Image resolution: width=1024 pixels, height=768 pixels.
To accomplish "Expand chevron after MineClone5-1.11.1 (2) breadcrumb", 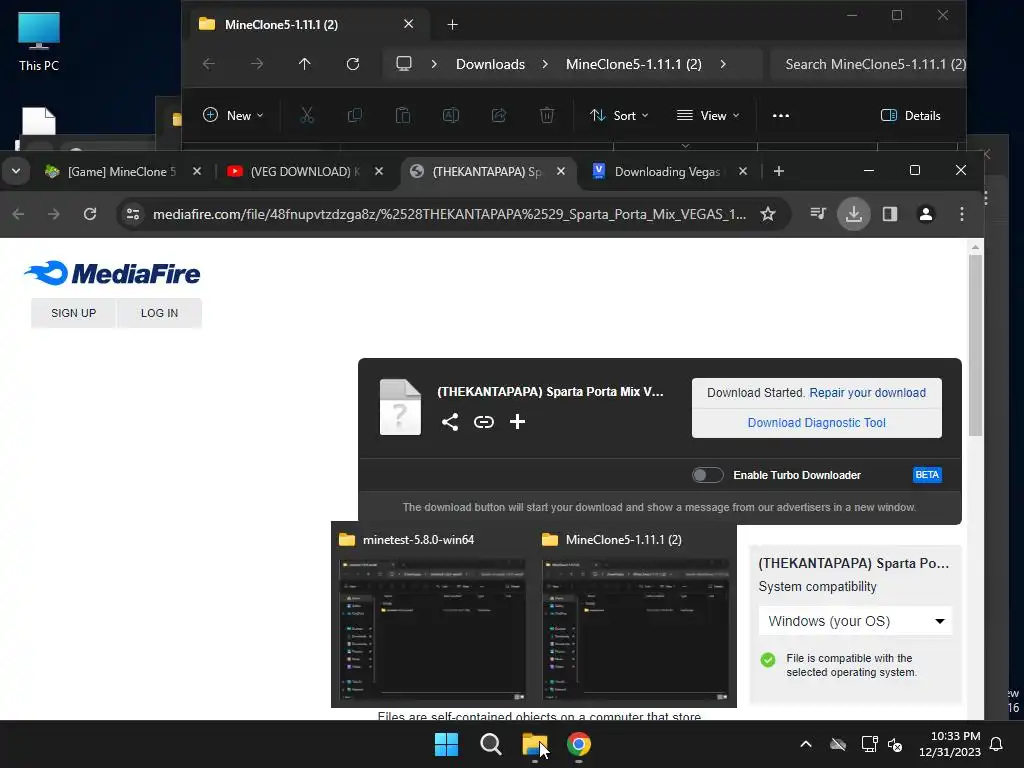I will coord(722,64).
